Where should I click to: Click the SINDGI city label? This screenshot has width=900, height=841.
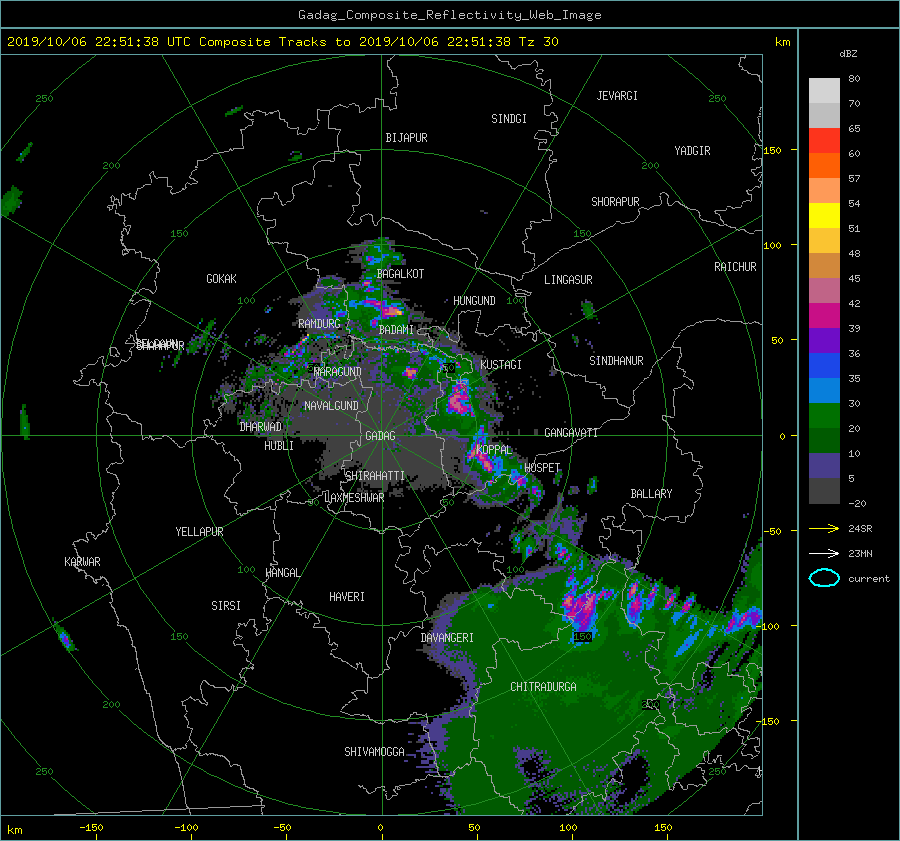(x=509, y=119)
